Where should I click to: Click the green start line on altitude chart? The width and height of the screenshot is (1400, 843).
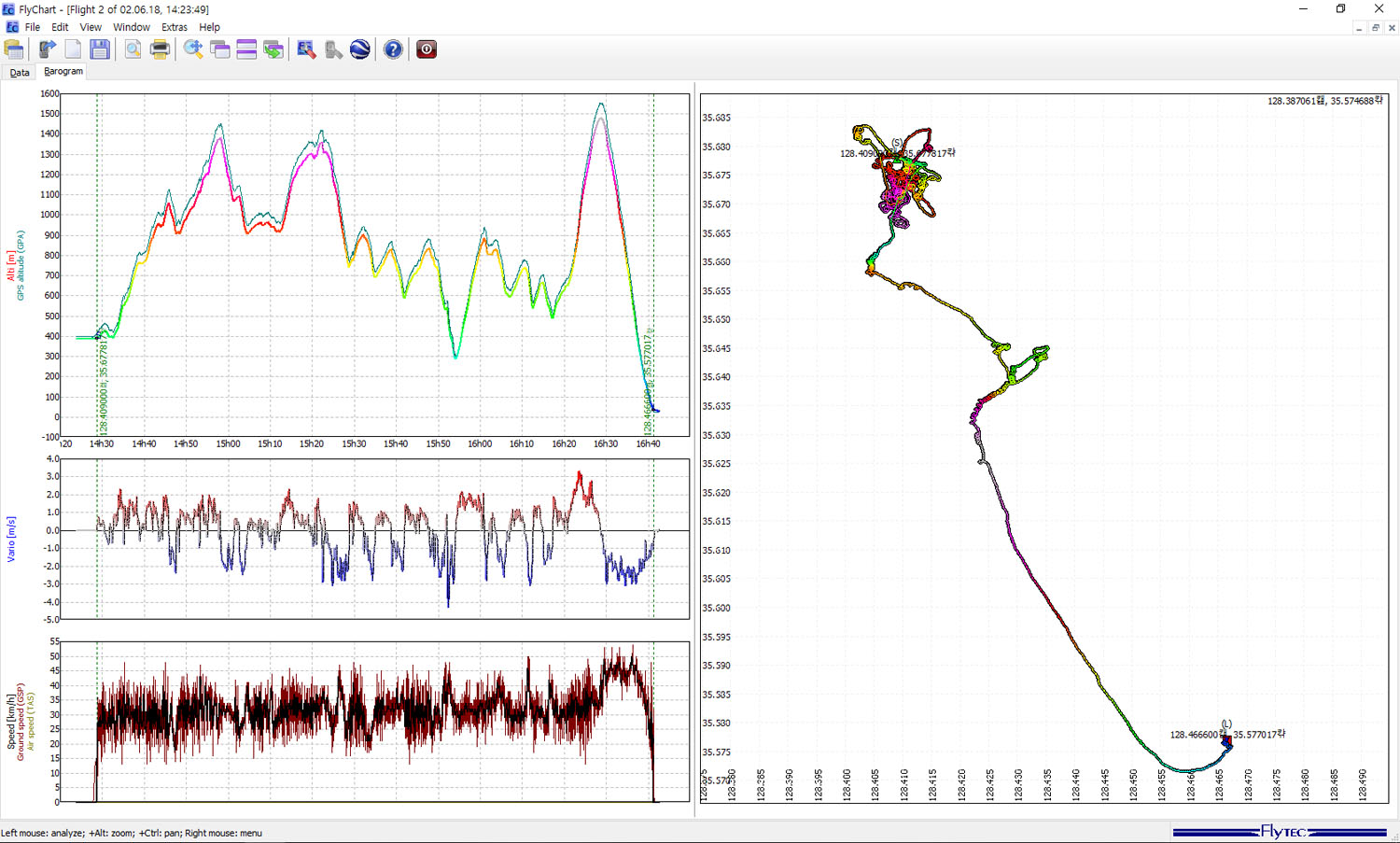[97, 264]
